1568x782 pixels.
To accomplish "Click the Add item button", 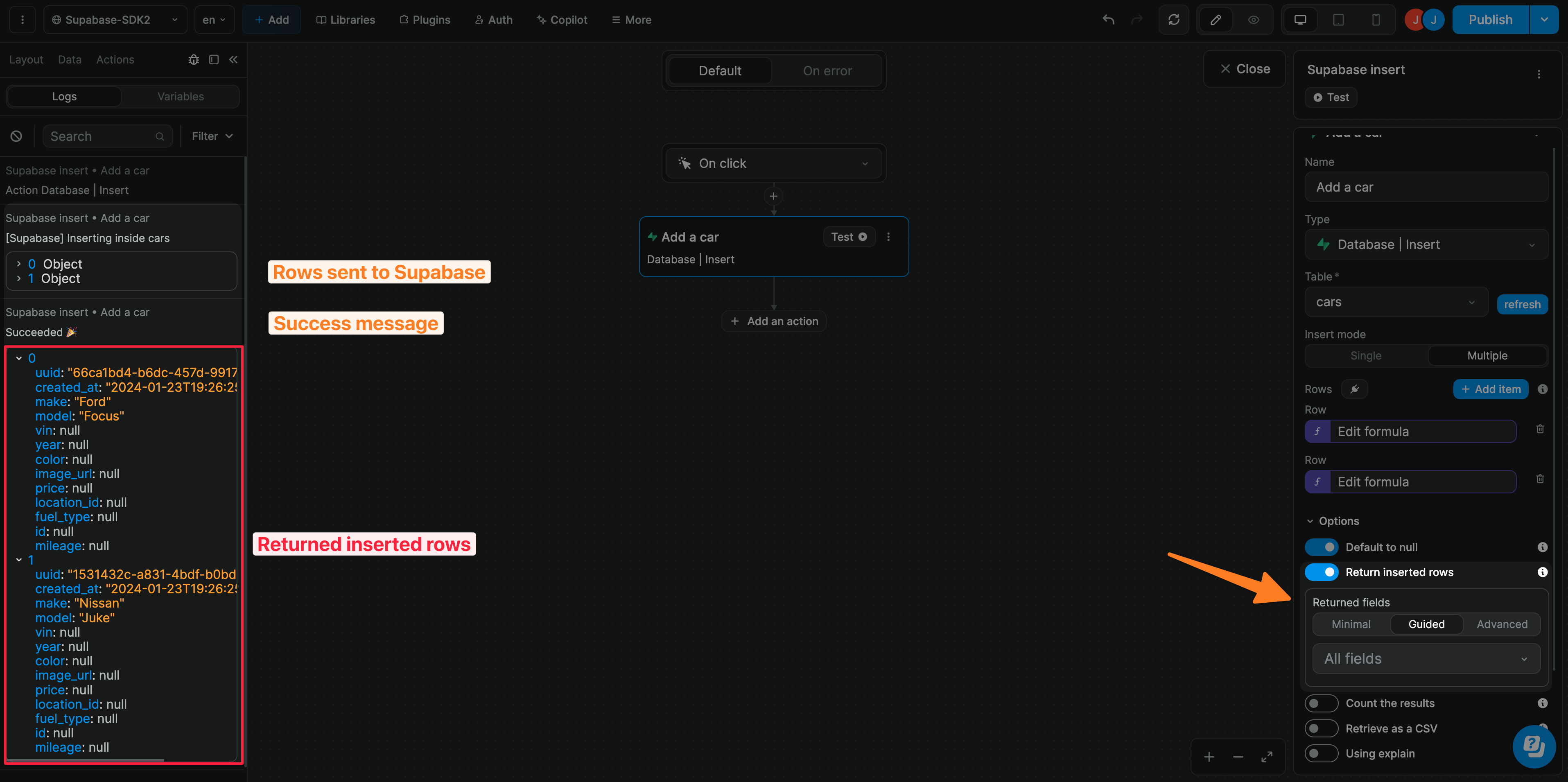I will 1491,389.
